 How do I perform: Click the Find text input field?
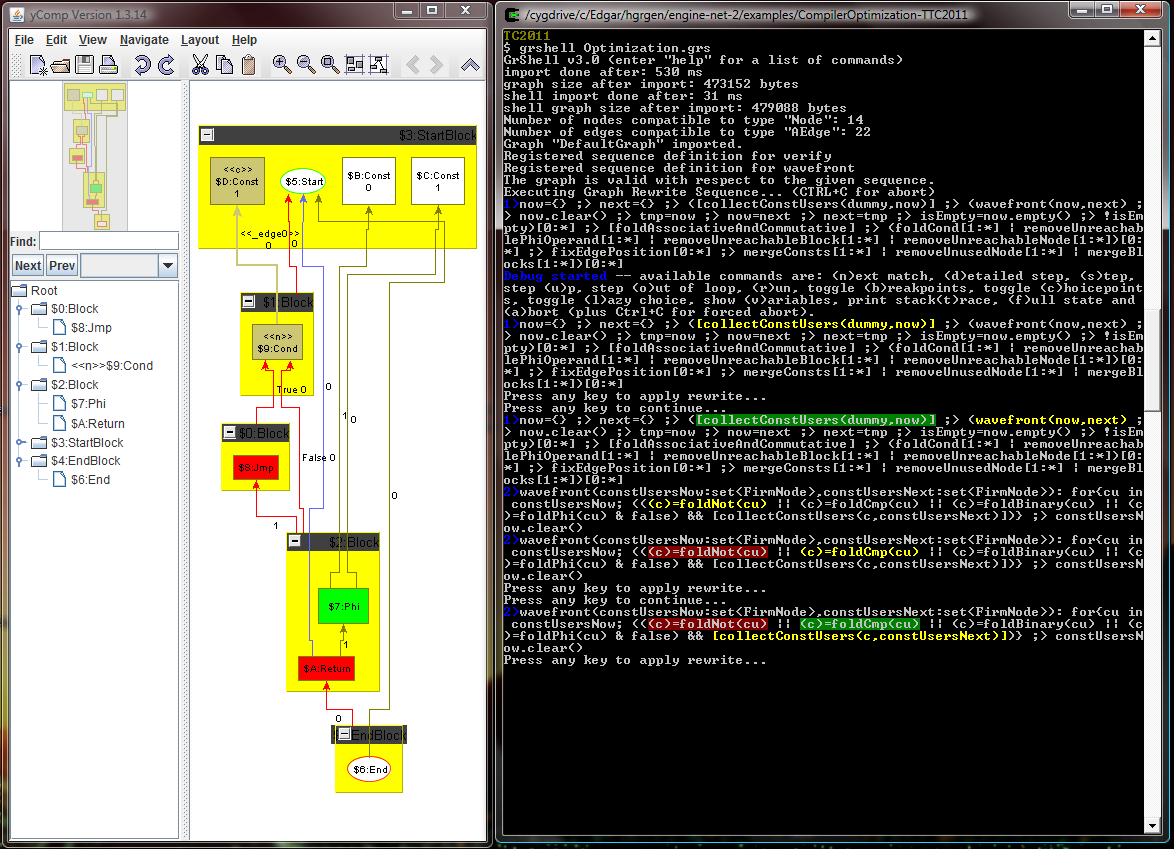[108, 241]
